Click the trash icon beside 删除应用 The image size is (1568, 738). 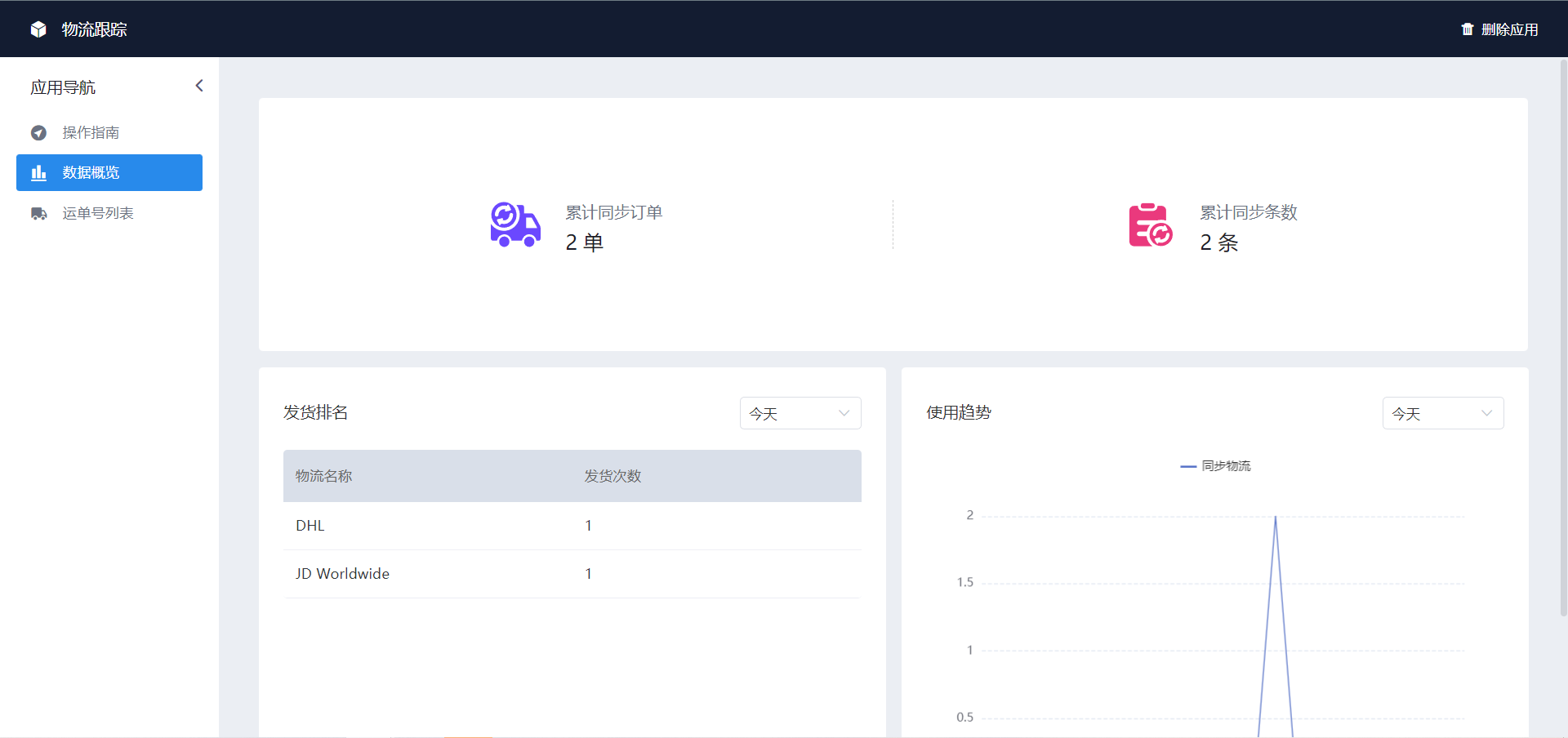tap(1468, 29)
